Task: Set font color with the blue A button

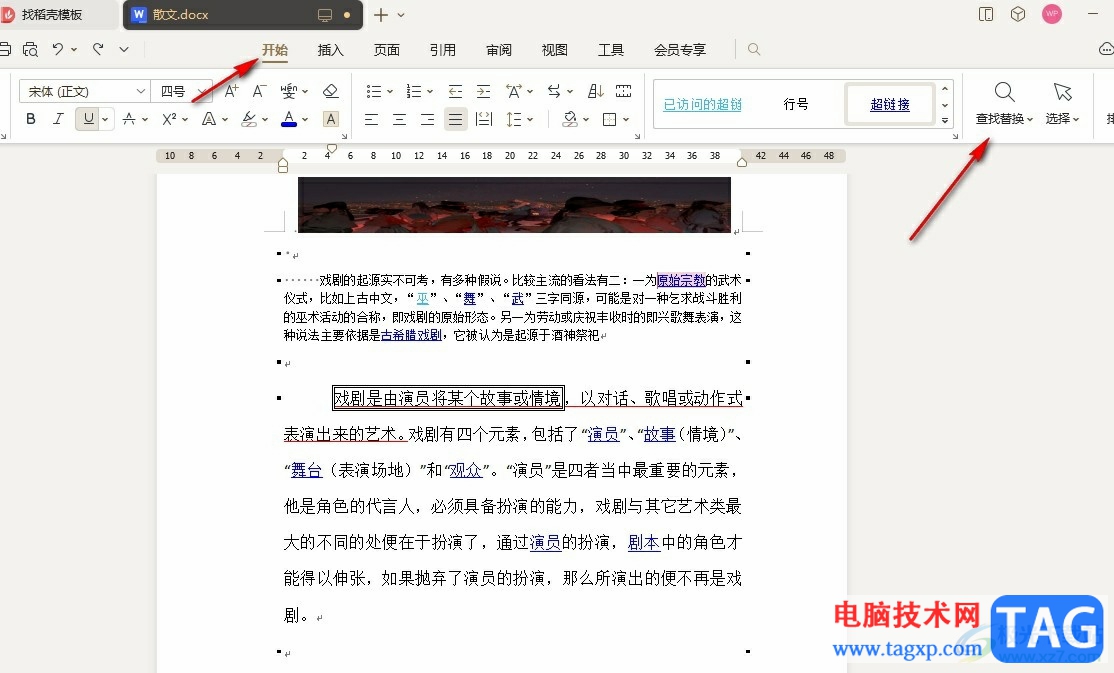Action: pyautogui.click(x=288, y=119)
